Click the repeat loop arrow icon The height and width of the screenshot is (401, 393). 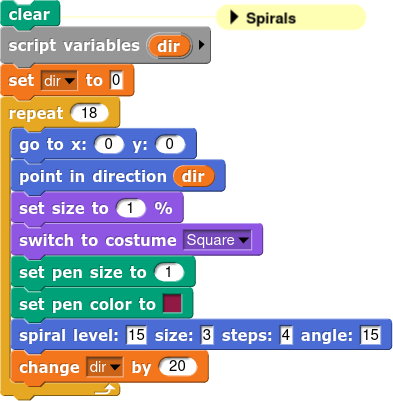(x=105, y=389)
